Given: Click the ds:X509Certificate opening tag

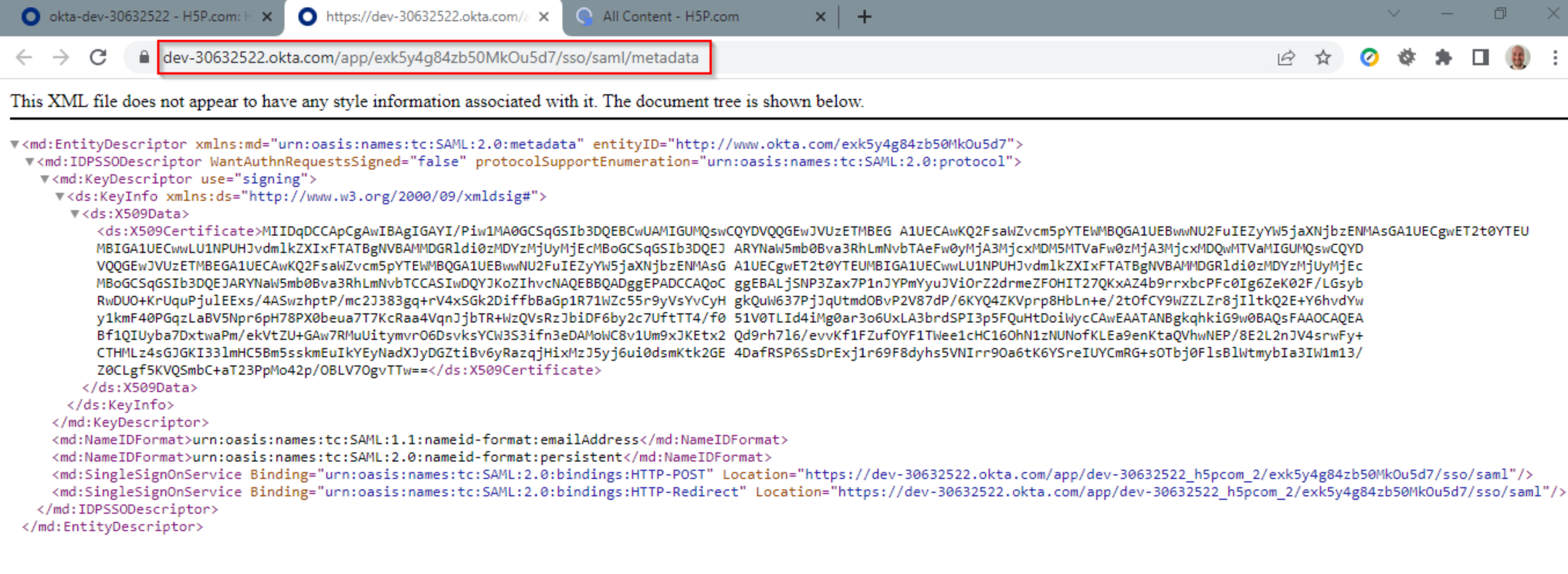Looking at the screenshot, I should pyautogui.click(x=180, y=231).
